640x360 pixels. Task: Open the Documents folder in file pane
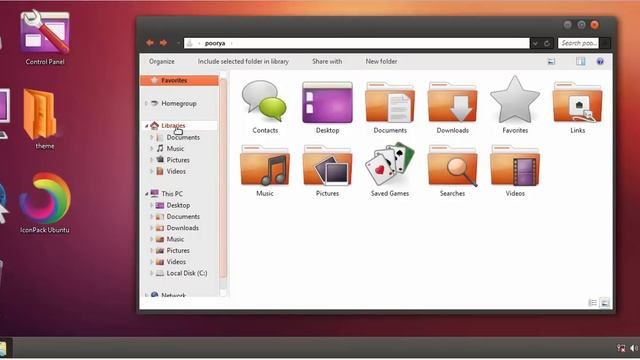390,102
